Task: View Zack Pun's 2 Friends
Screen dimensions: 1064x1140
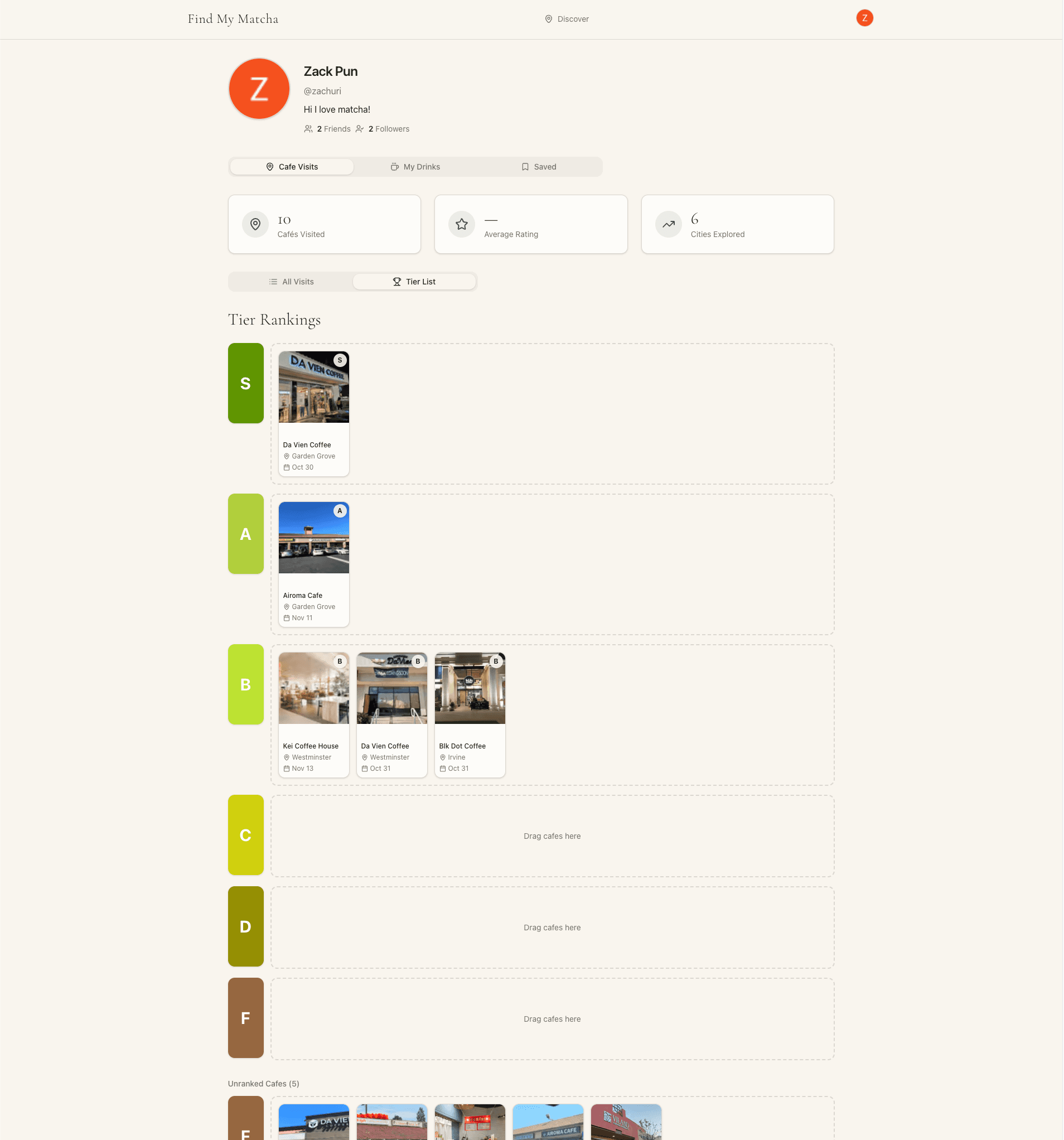Action: coord(334,128)
